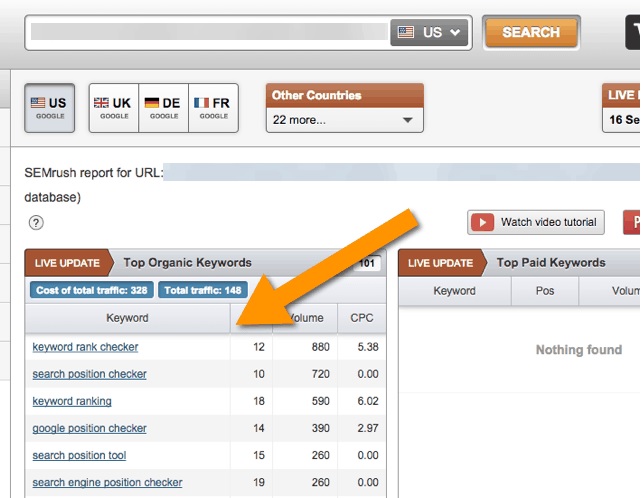Switch to FR Google database

tap(213, 108)
